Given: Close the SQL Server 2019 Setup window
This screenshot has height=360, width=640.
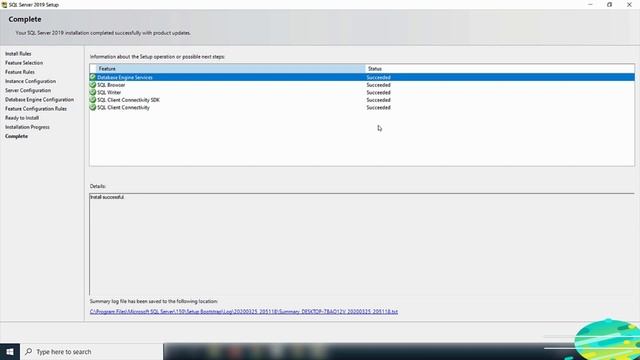Looking at the screenshot, I should (x=629, y=4).
